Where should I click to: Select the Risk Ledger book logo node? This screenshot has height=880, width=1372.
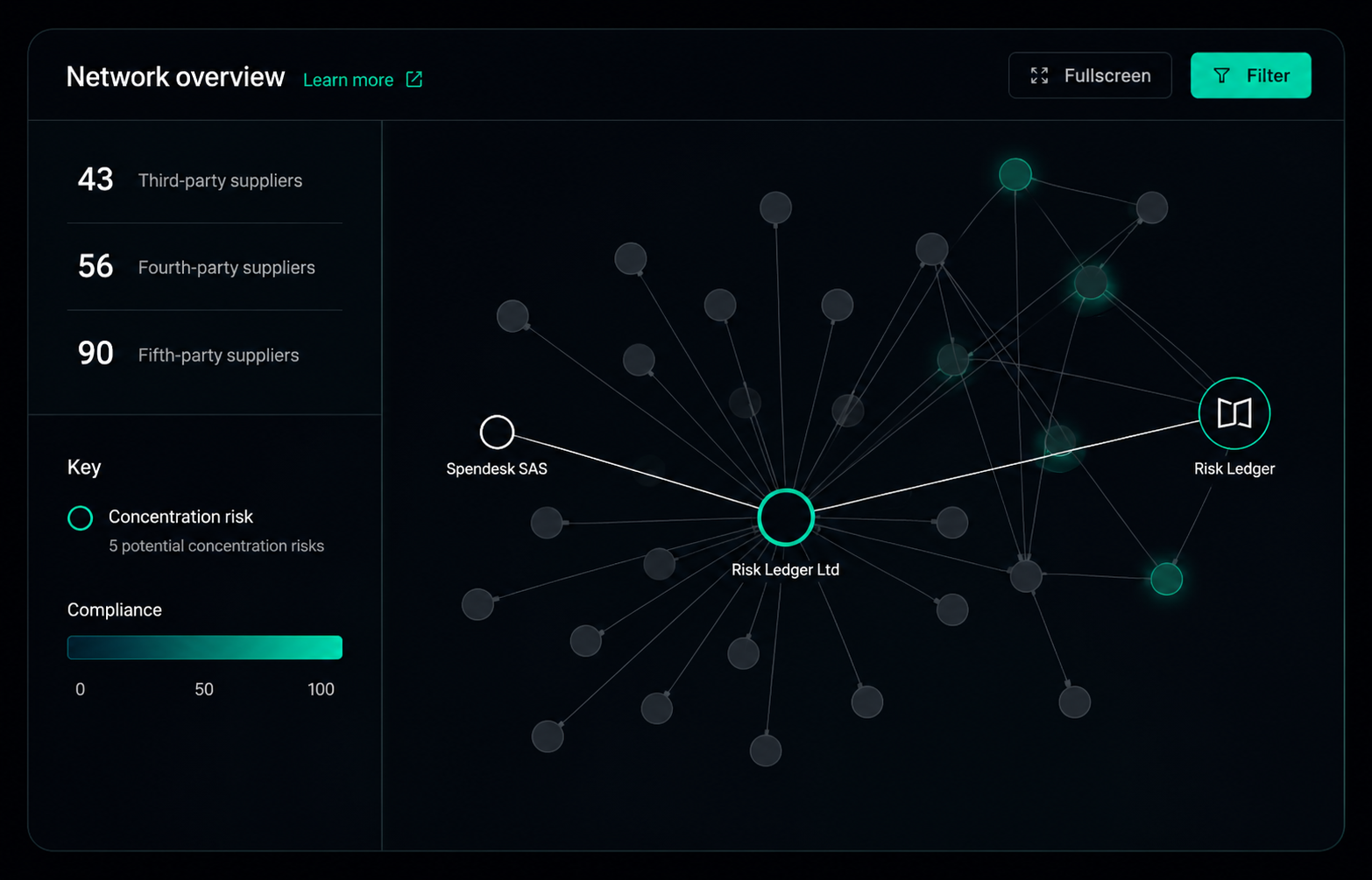coord(1234,413)
